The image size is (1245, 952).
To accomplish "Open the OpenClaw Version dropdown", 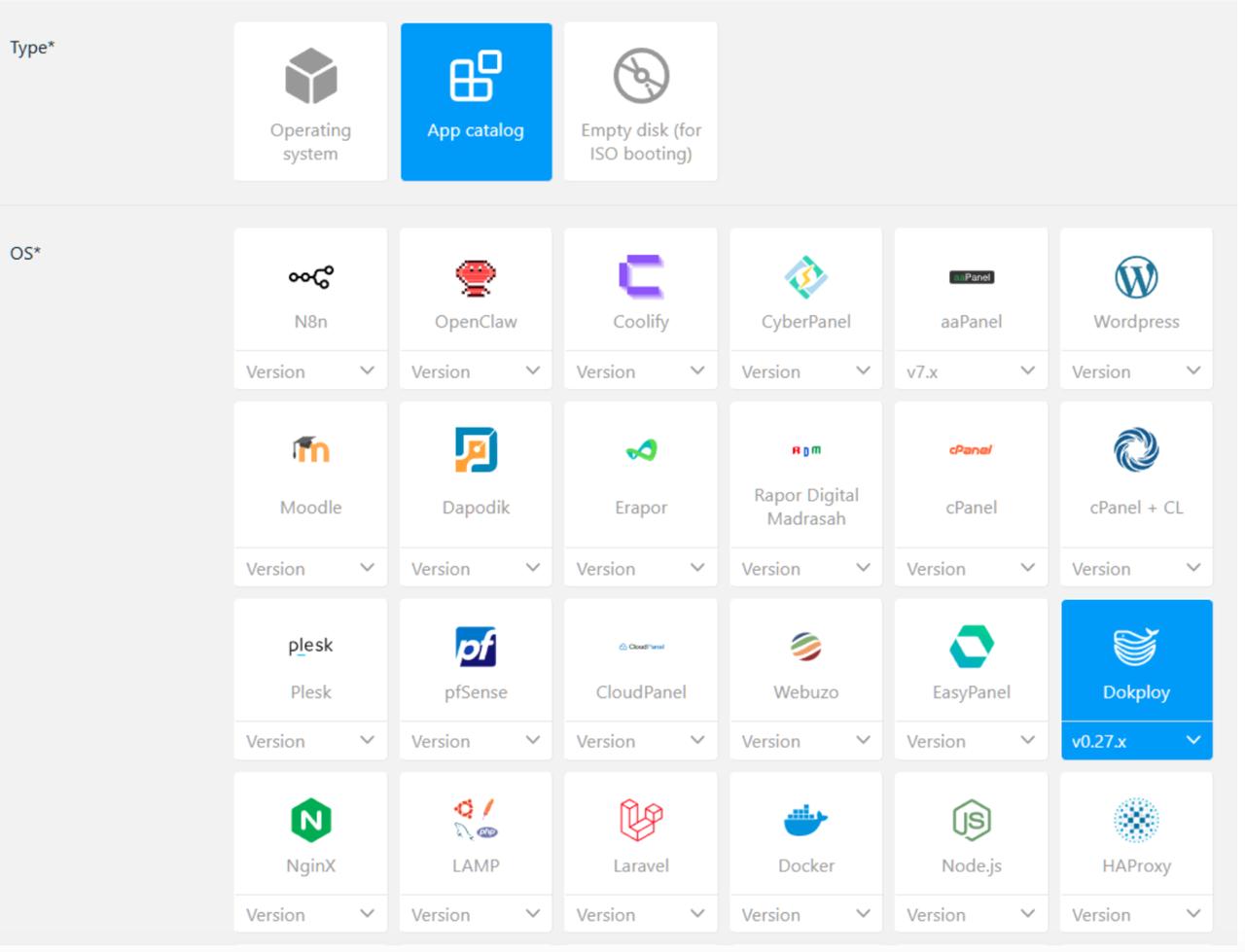I will pyautogui.click(x=476, y=371).
